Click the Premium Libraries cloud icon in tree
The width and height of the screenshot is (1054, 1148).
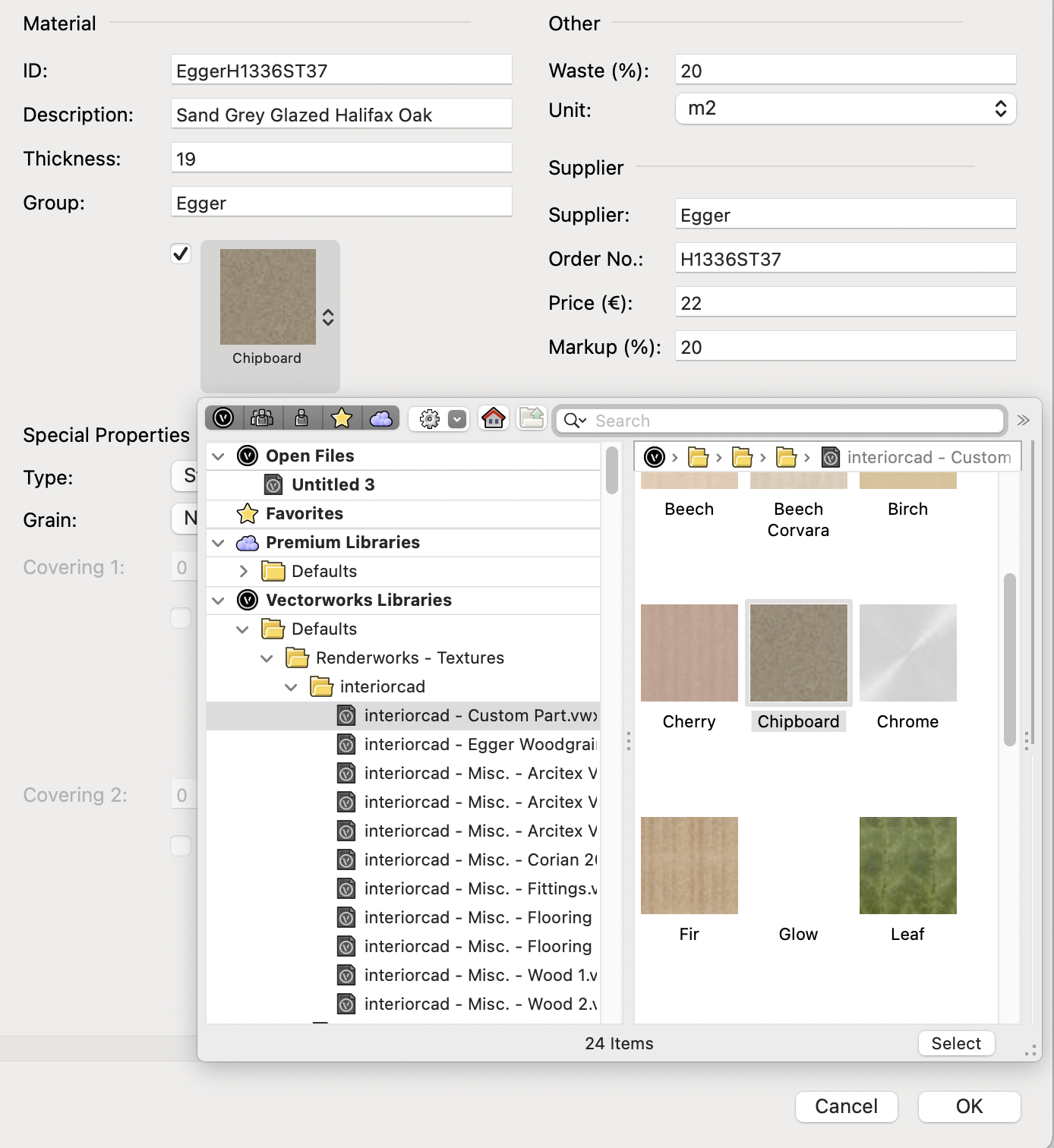[x=248, y=543]
